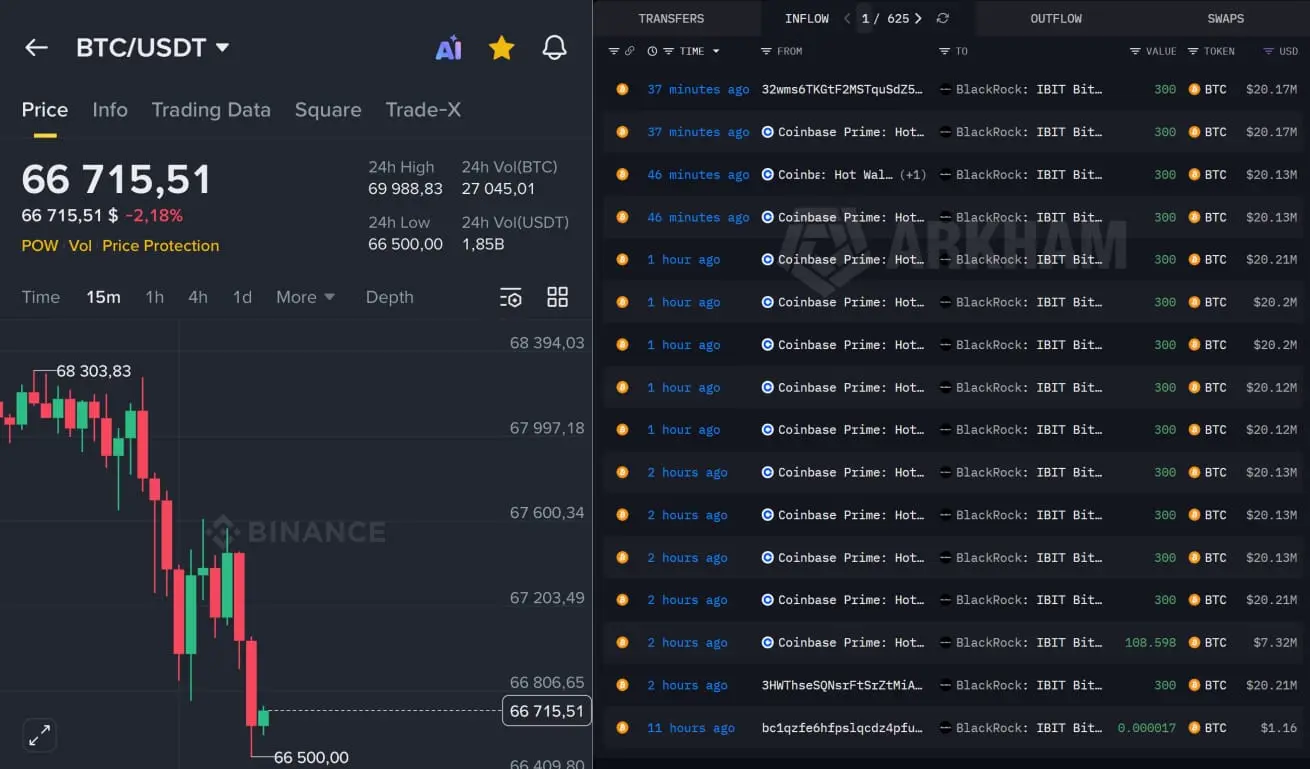1310x769 pixels.
Task: Open the TO column filter icon
Action: tap(944, 51)
